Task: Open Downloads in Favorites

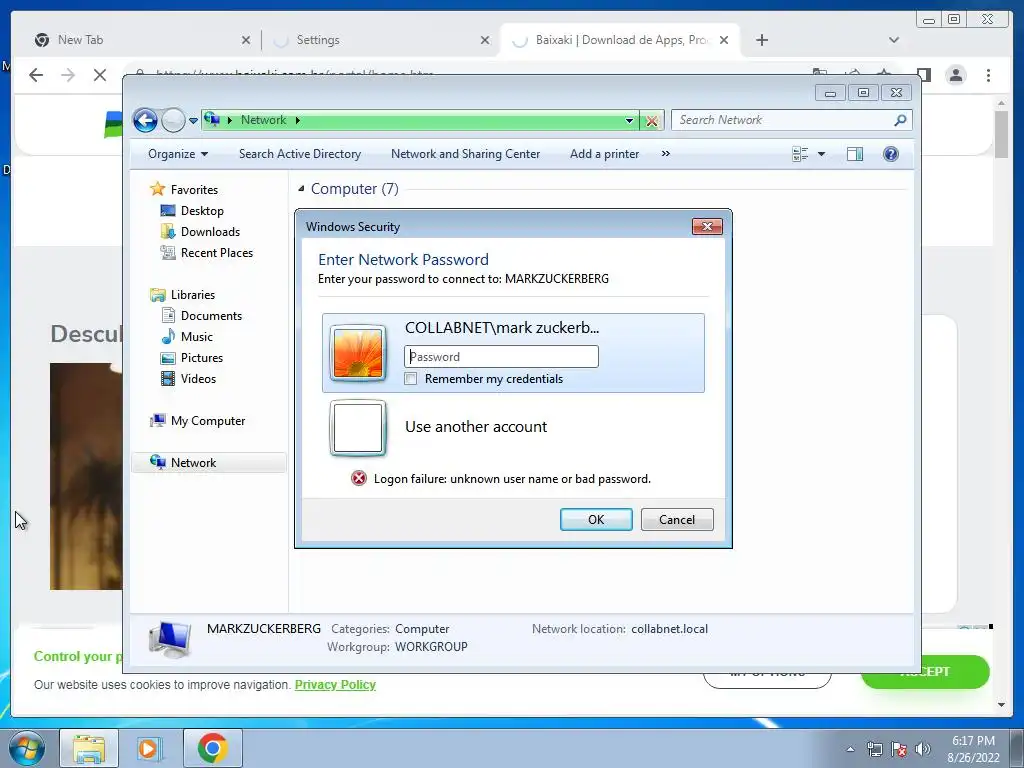Action: pyautogui.click(x=210, y=232)
